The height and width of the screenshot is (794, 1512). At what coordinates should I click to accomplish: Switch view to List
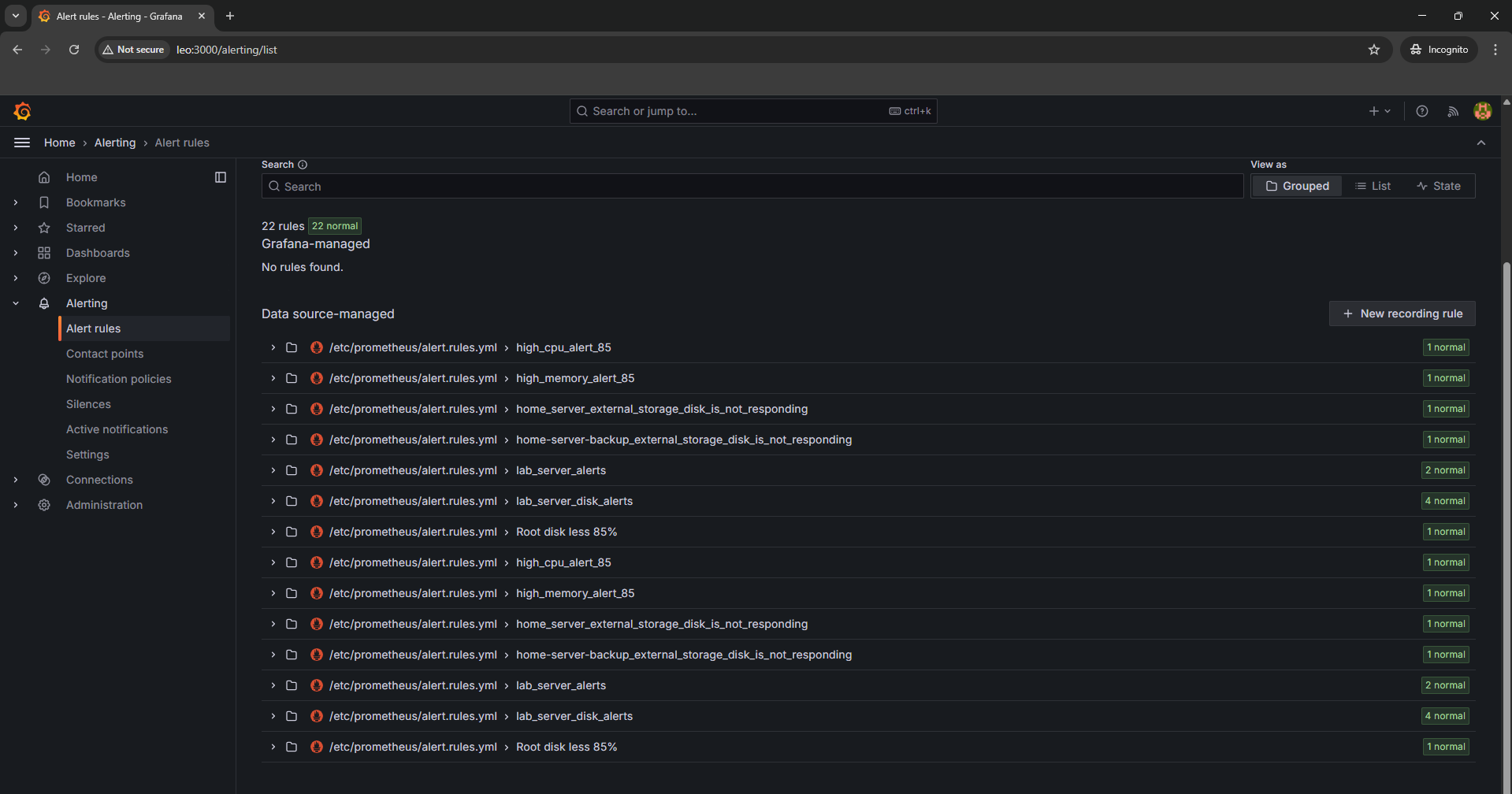1373,186
